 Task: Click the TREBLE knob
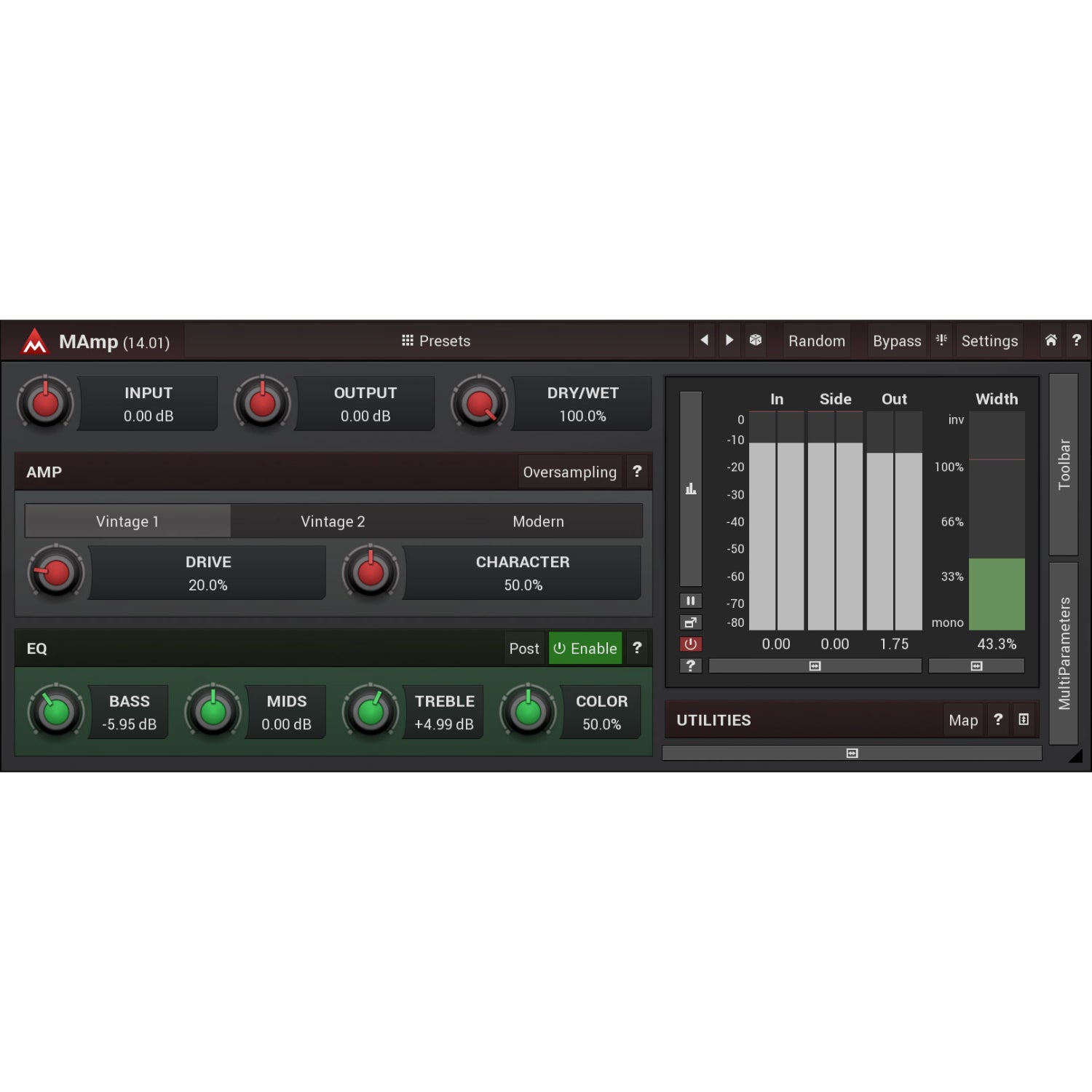point(371,711)
